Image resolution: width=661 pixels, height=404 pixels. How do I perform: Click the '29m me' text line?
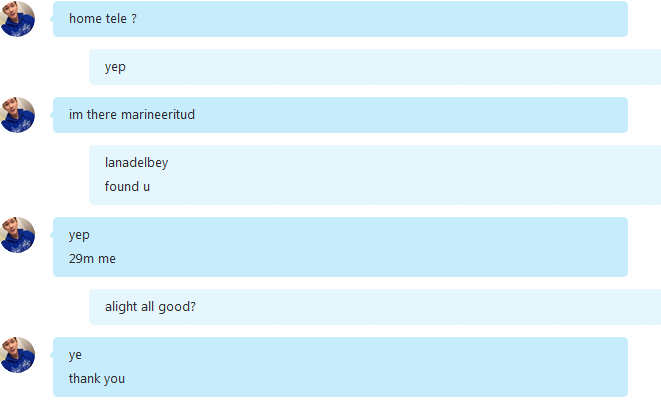click(92, 259)
